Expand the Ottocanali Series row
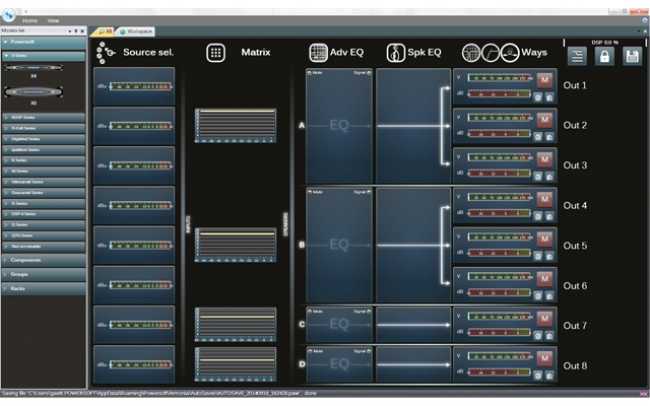This screenshot has width=650, height=406. pos(44,182)
